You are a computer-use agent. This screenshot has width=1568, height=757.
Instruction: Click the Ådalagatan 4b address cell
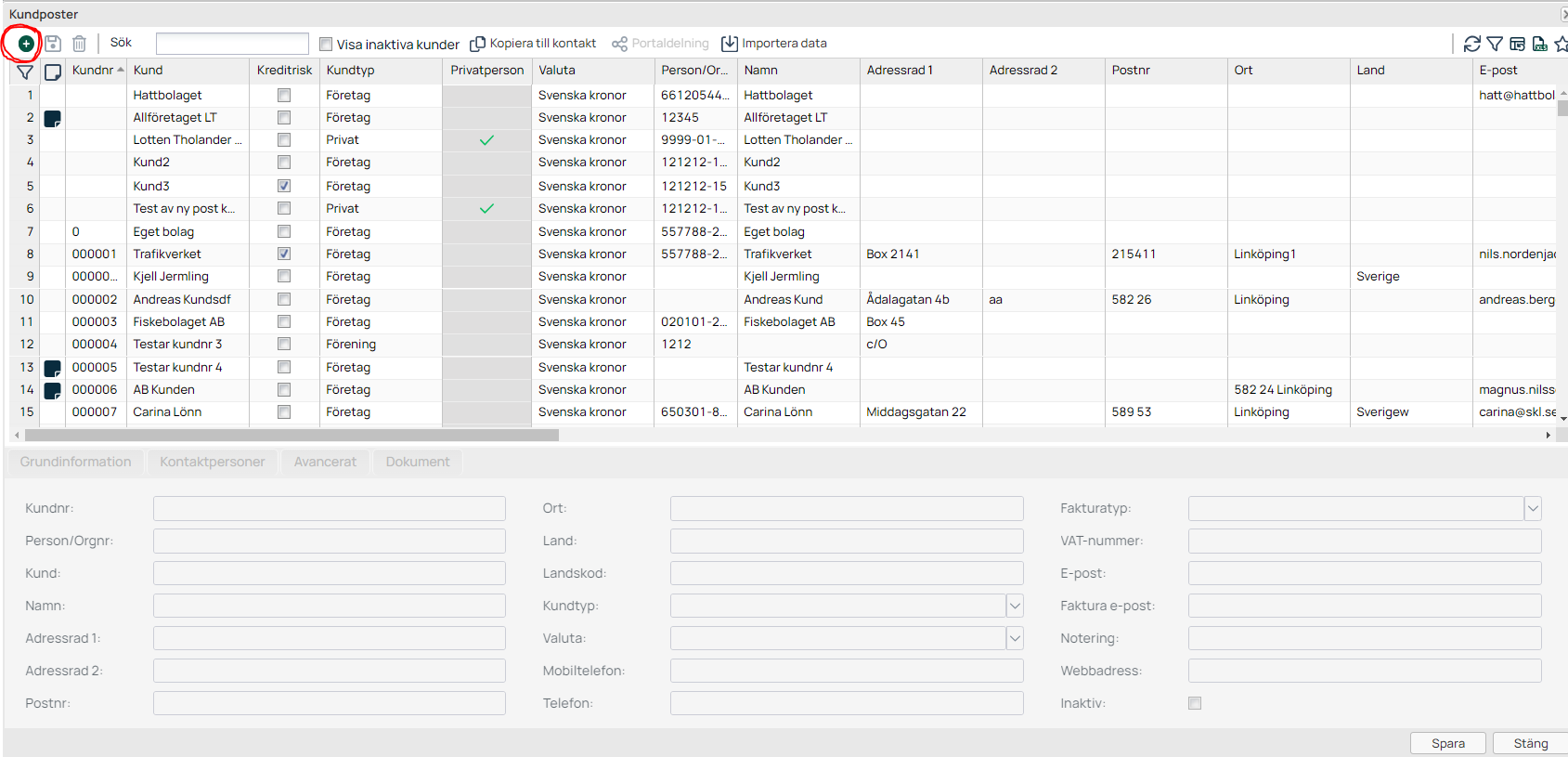[921, 299]
